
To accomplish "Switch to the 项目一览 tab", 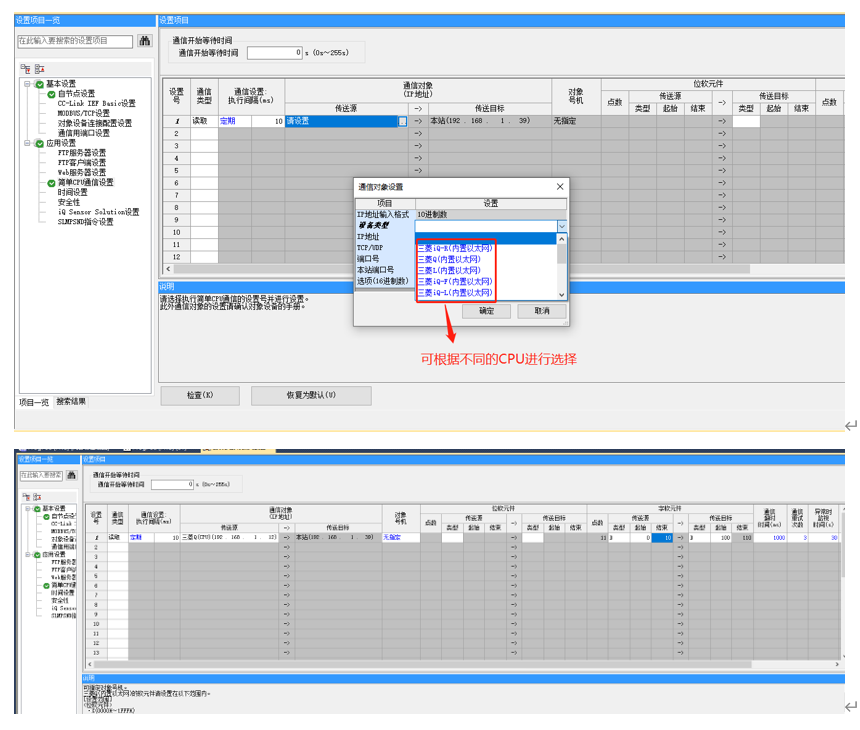I will [x=34, y=401].
